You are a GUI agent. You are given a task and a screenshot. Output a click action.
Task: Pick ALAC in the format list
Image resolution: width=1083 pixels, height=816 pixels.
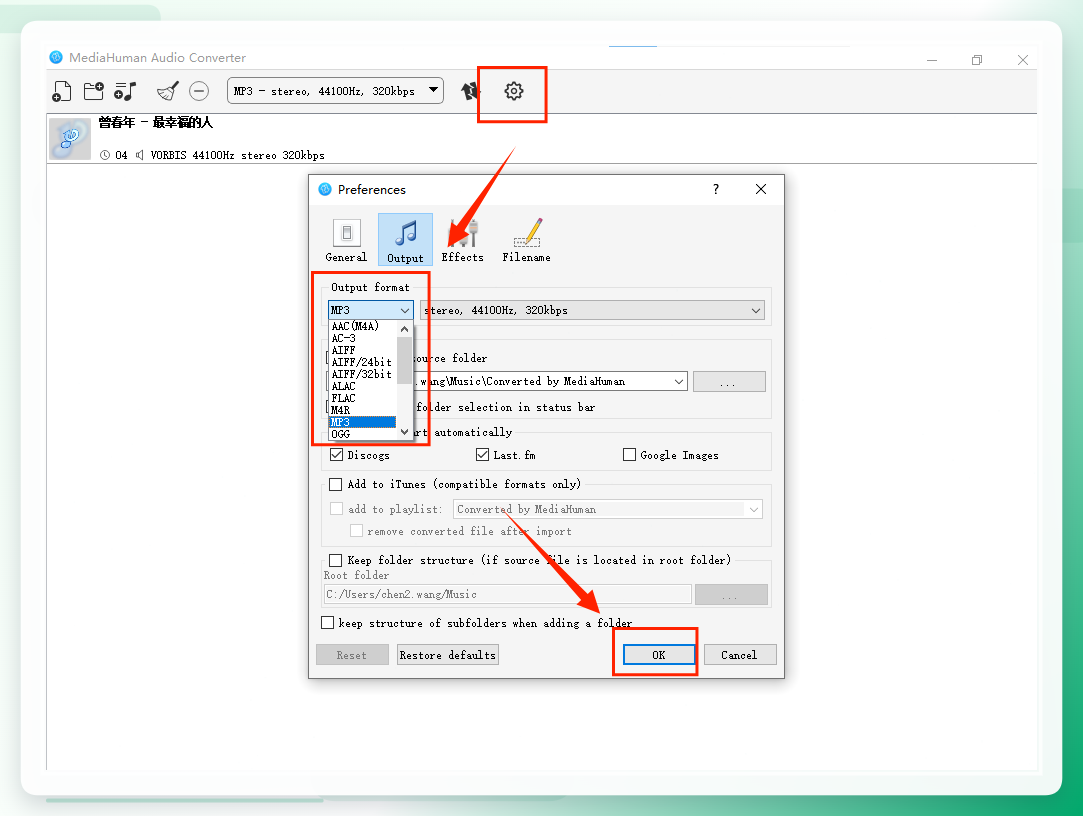363,386
